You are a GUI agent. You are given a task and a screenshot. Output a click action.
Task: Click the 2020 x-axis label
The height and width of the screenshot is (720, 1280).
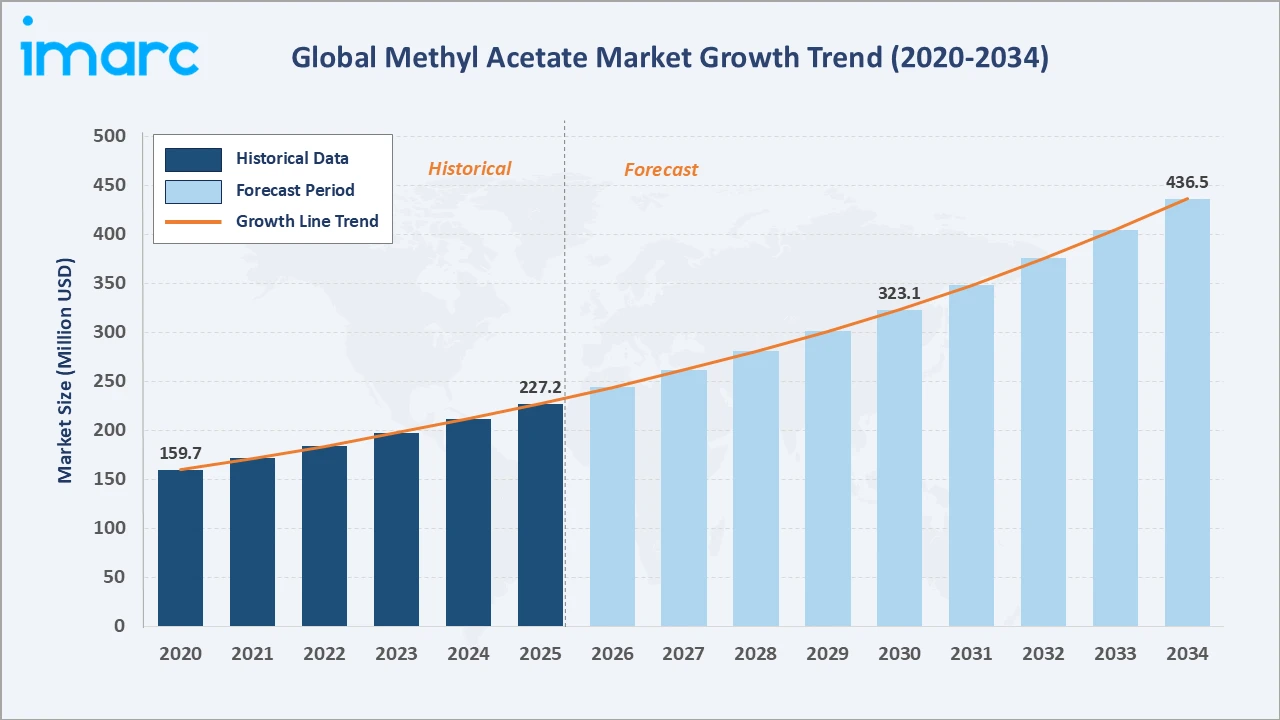180,654
